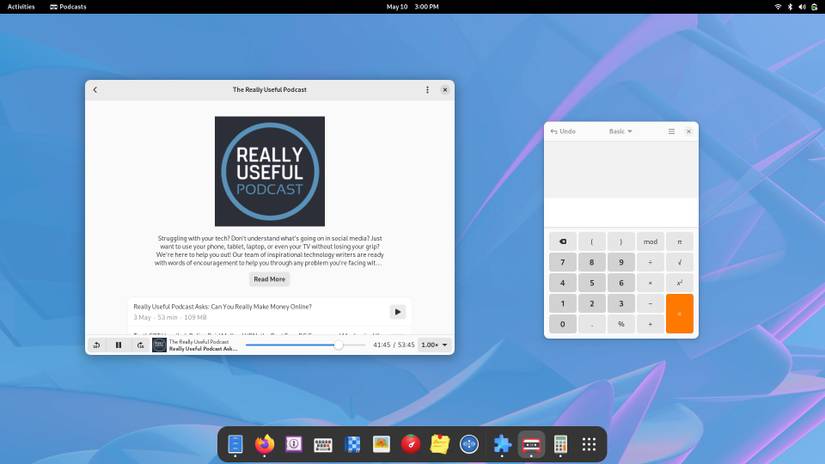825x464 pixels.
Task: Click the pi key in Calculator
Action: [x=679, y=242]
